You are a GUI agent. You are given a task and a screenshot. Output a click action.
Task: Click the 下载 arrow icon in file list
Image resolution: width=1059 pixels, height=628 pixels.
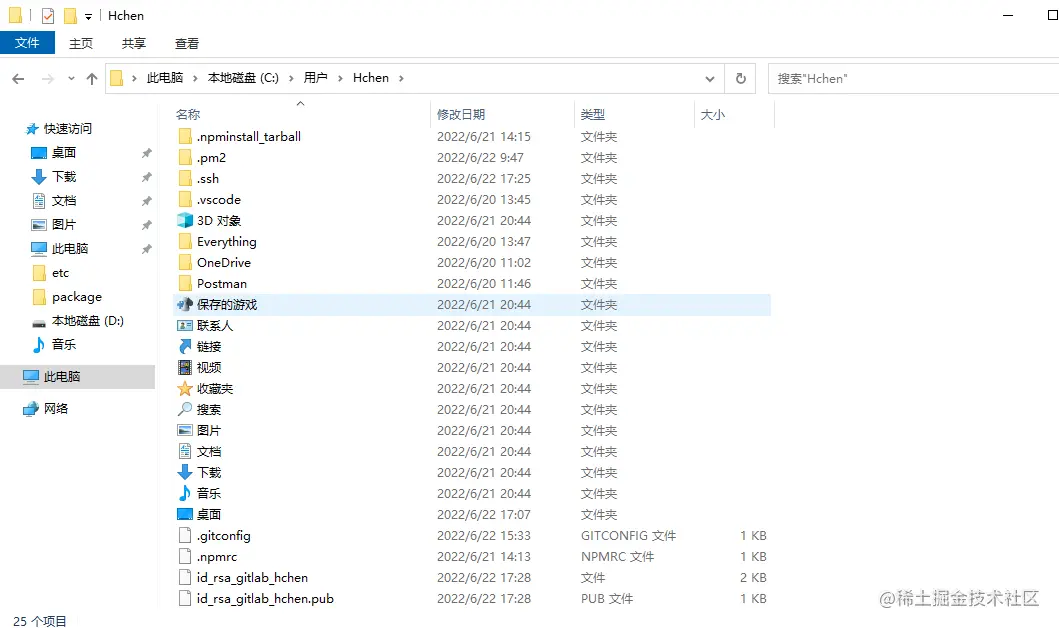click(184, 472)
